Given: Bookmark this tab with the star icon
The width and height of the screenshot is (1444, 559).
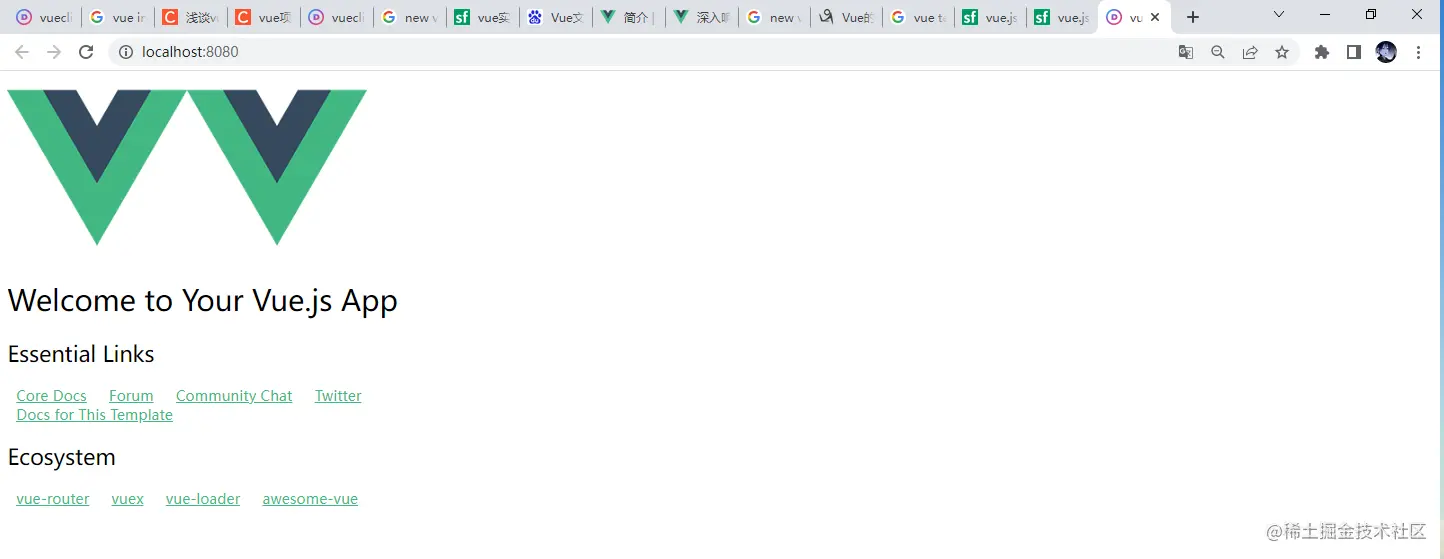Looking at the screenshot, I should pyautogui.click(x=1282, y=52).
